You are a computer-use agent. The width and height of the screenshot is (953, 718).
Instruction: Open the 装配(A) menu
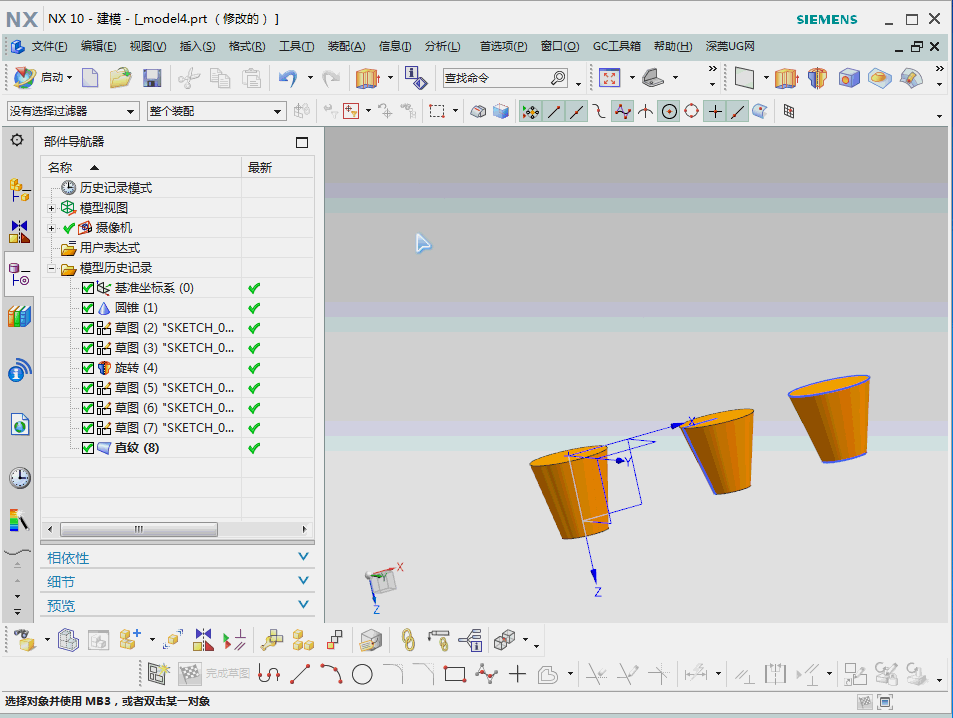(x=346, y=46)
